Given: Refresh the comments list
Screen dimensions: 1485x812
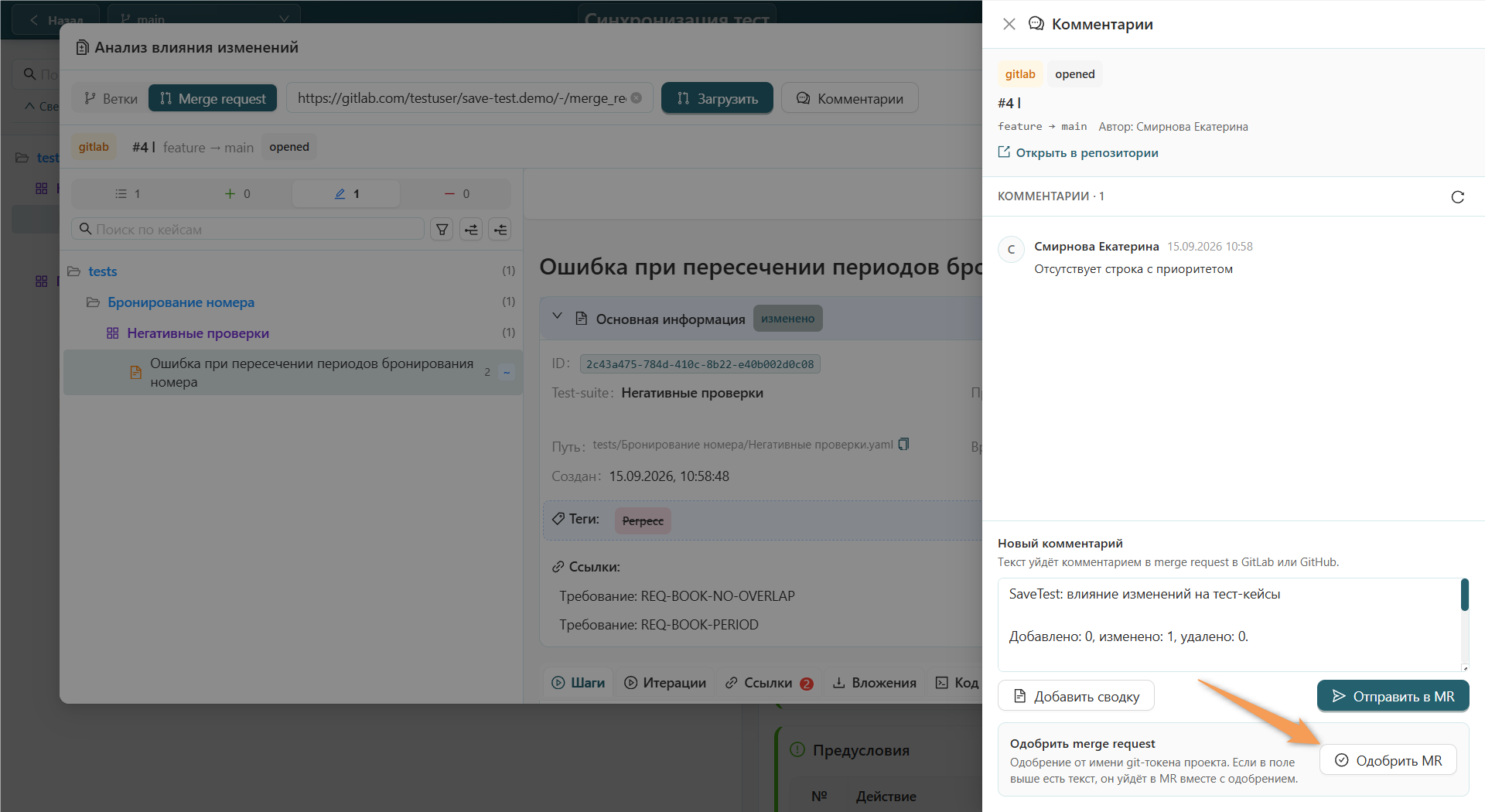Looking at the screenshot, I should pyautogui.click(x=1457, y=196).
